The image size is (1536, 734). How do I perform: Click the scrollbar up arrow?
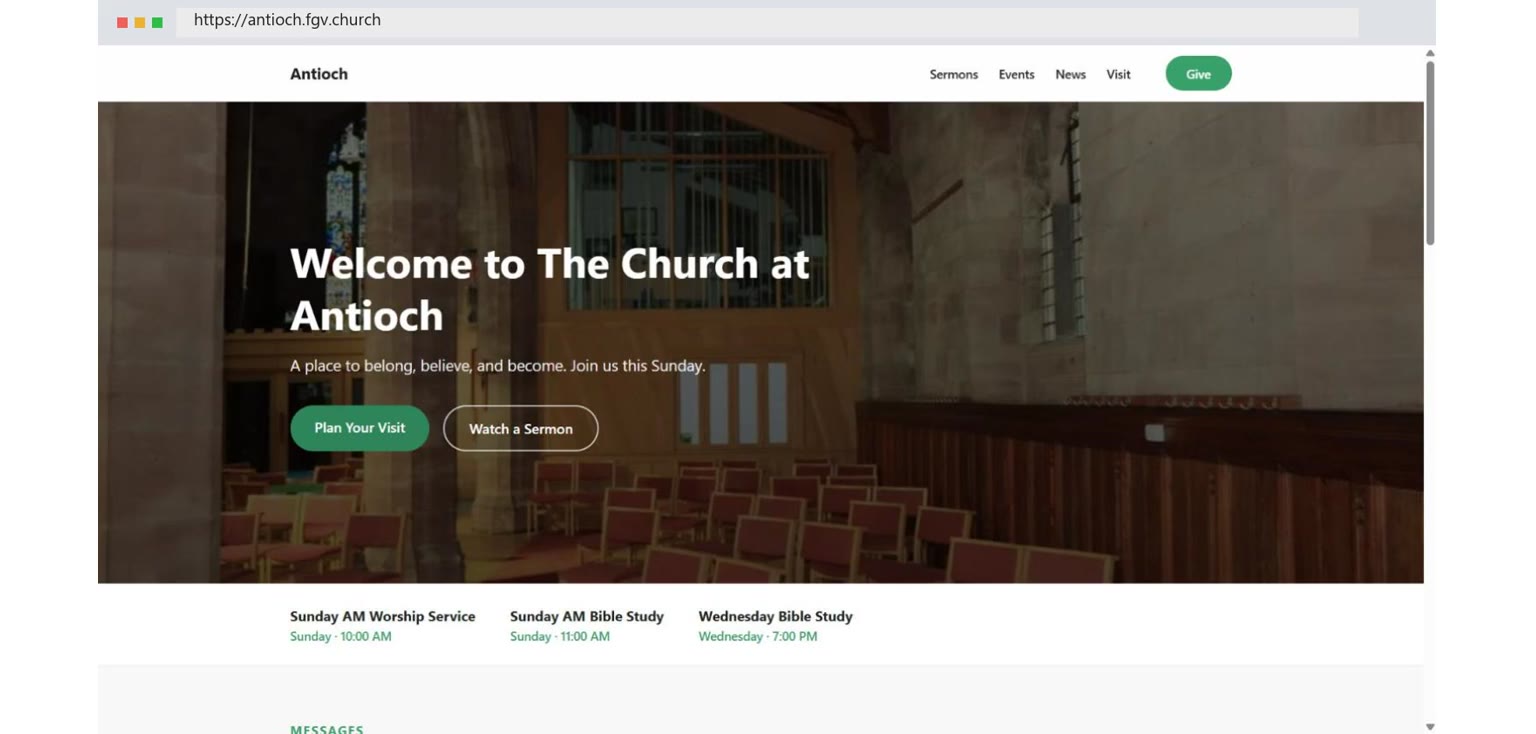coord(1430,53)
